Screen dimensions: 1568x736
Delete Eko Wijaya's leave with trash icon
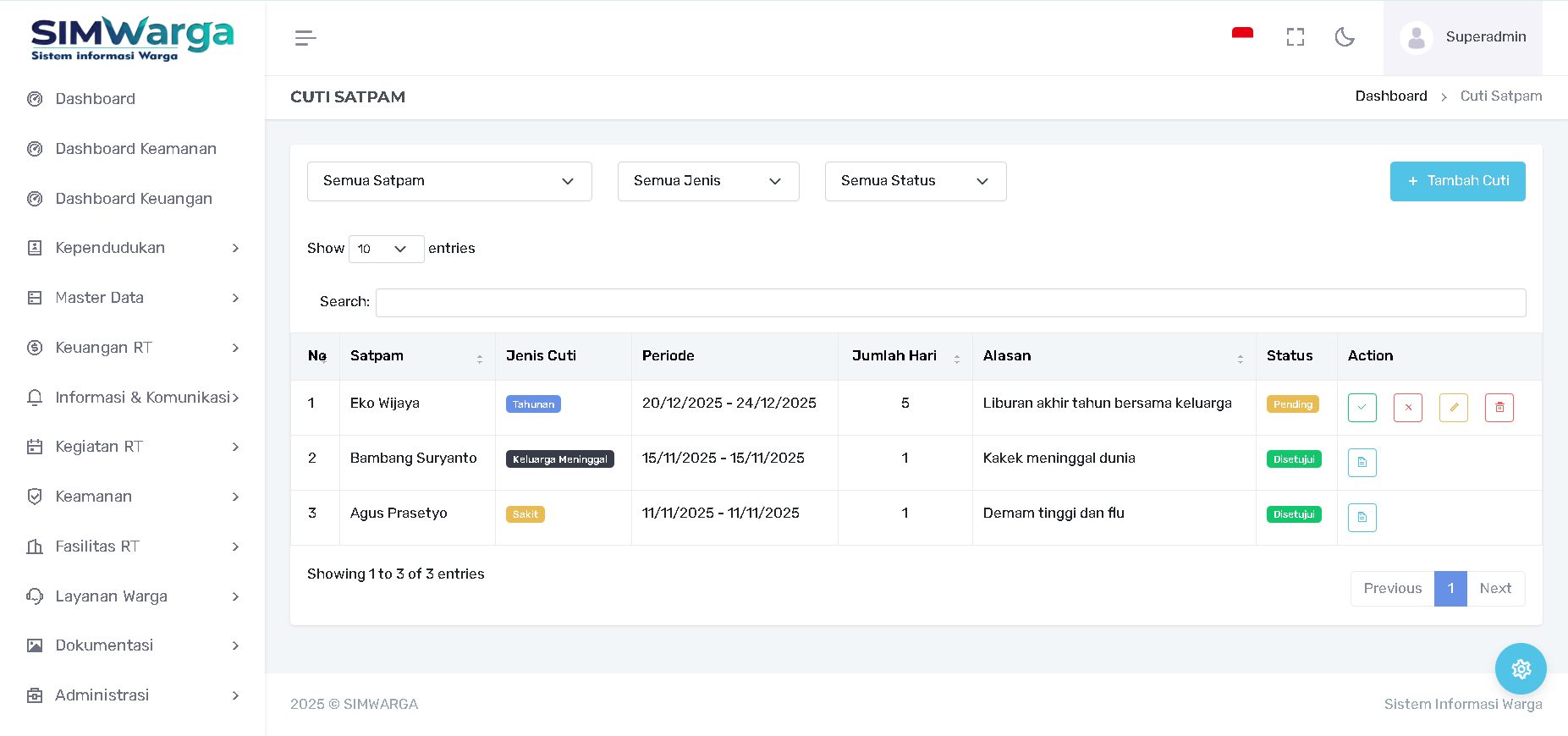[1499, 408]
